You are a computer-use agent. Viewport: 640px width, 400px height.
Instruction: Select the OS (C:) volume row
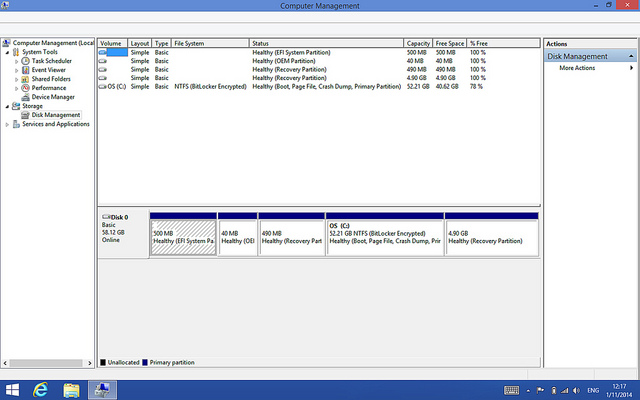318,87
